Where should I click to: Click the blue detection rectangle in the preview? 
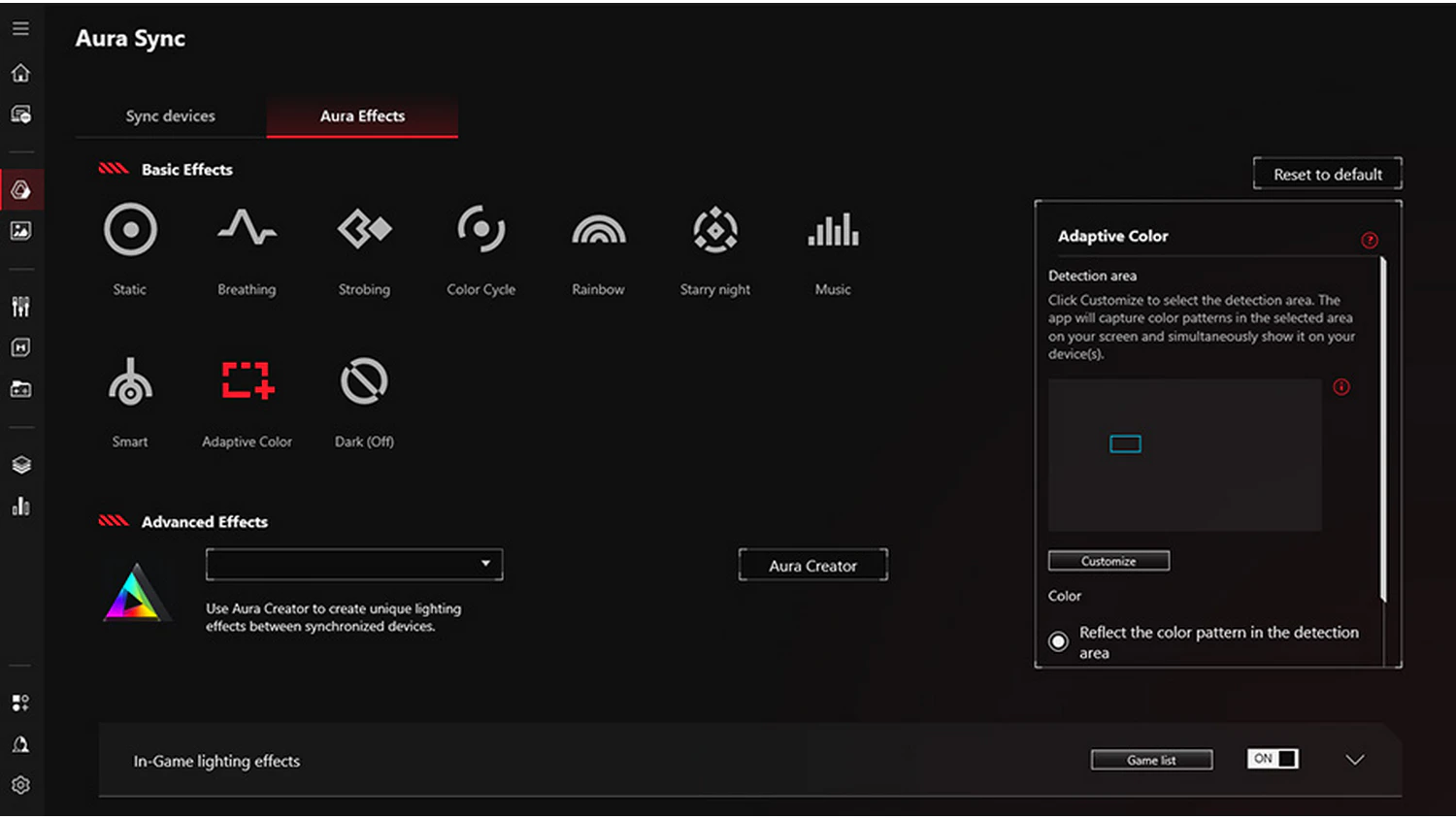pyautogui.click(x=1125, y=443)
